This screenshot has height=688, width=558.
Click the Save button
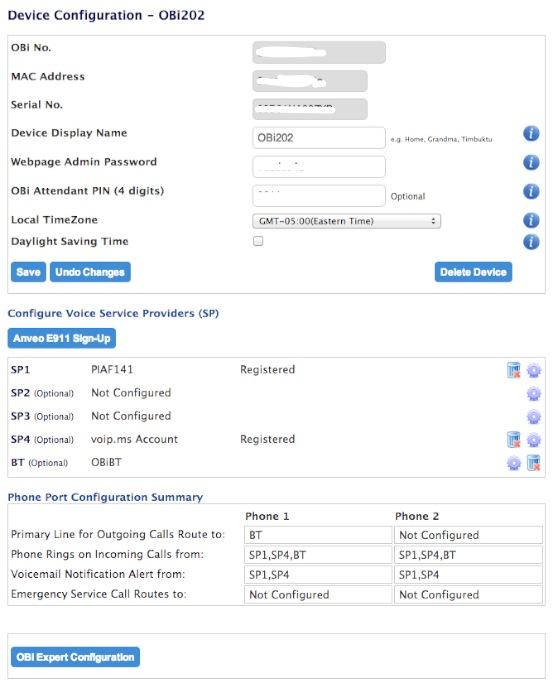point(29,272)
